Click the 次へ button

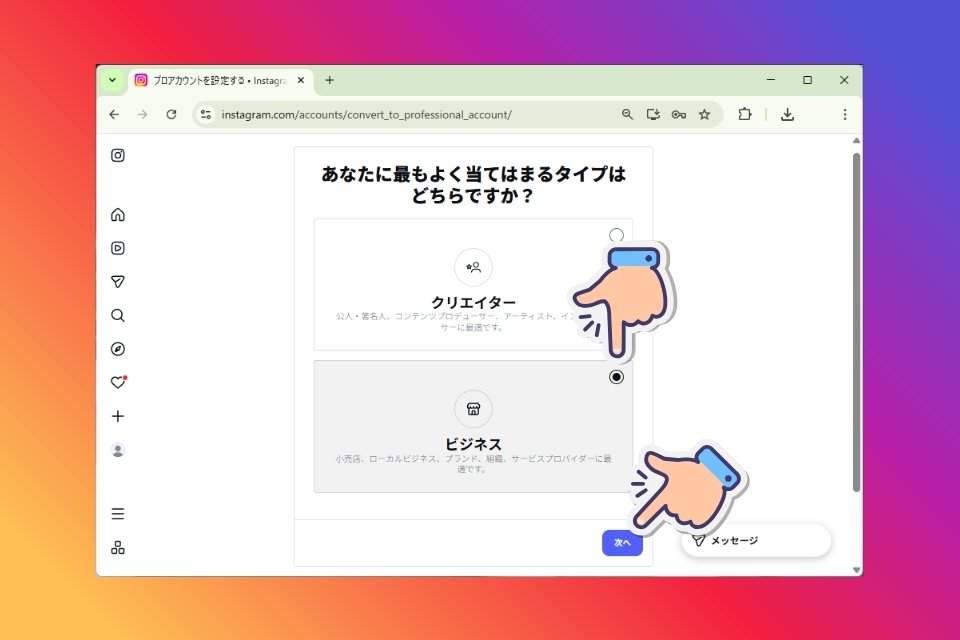(622, 543)
